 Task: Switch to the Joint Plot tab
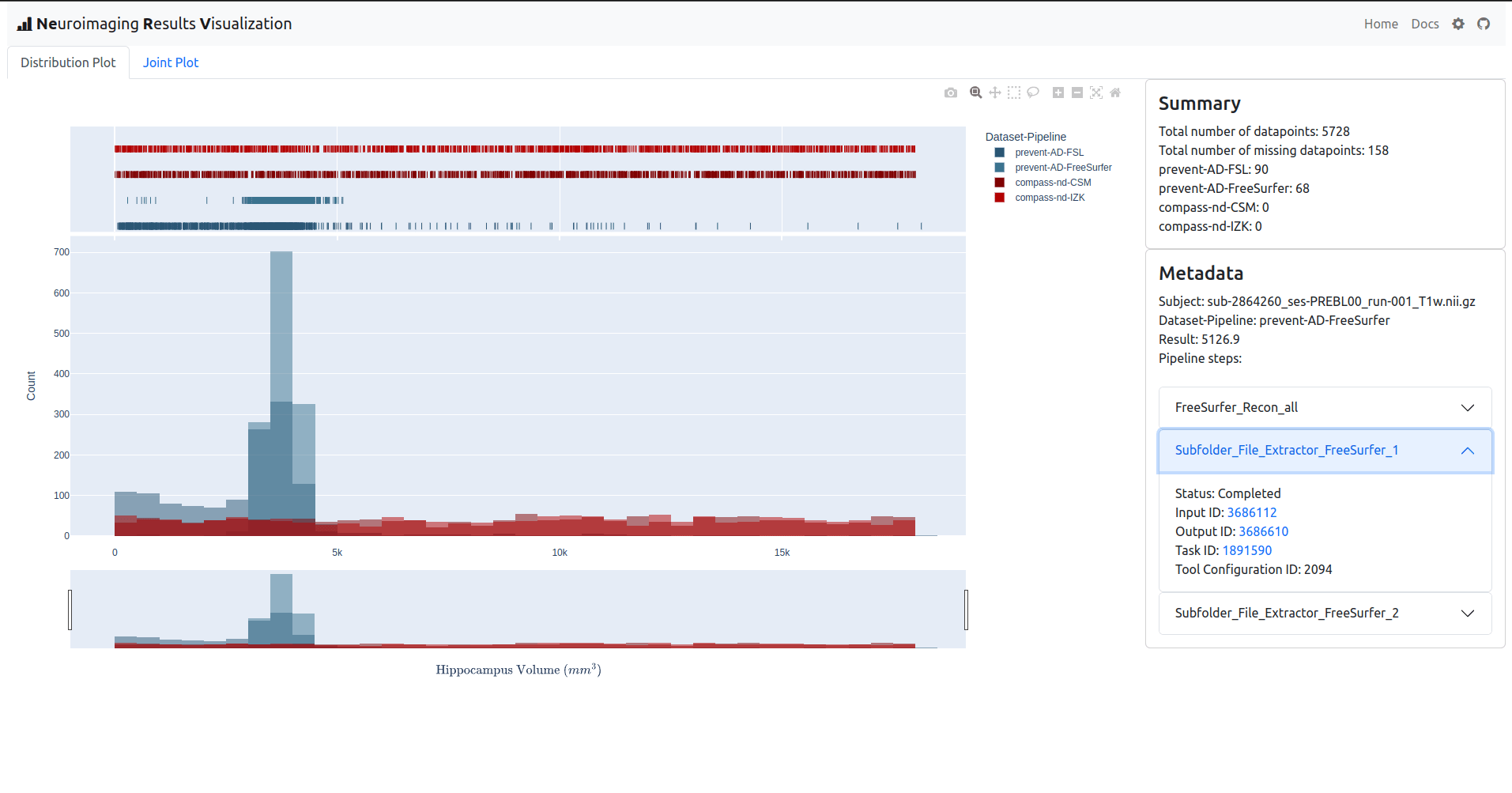coord(171,62)
